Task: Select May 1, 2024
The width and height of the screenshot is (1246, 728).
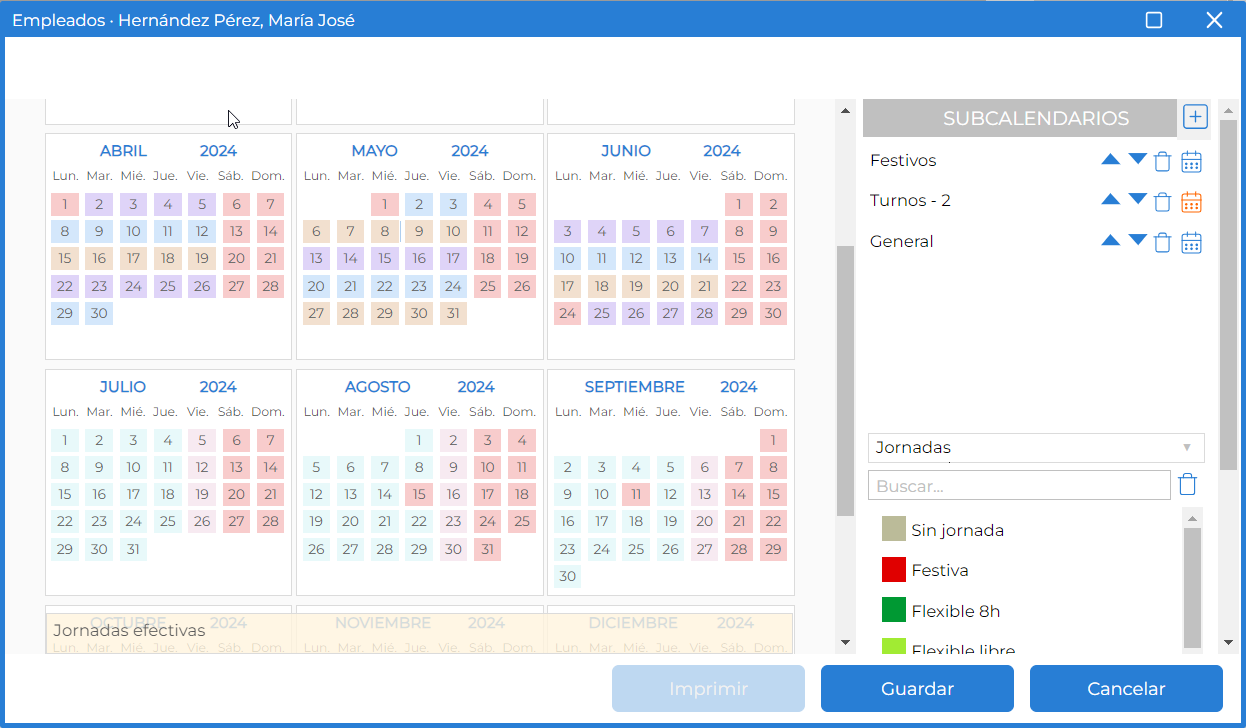Action: click(x=385, y=205)
